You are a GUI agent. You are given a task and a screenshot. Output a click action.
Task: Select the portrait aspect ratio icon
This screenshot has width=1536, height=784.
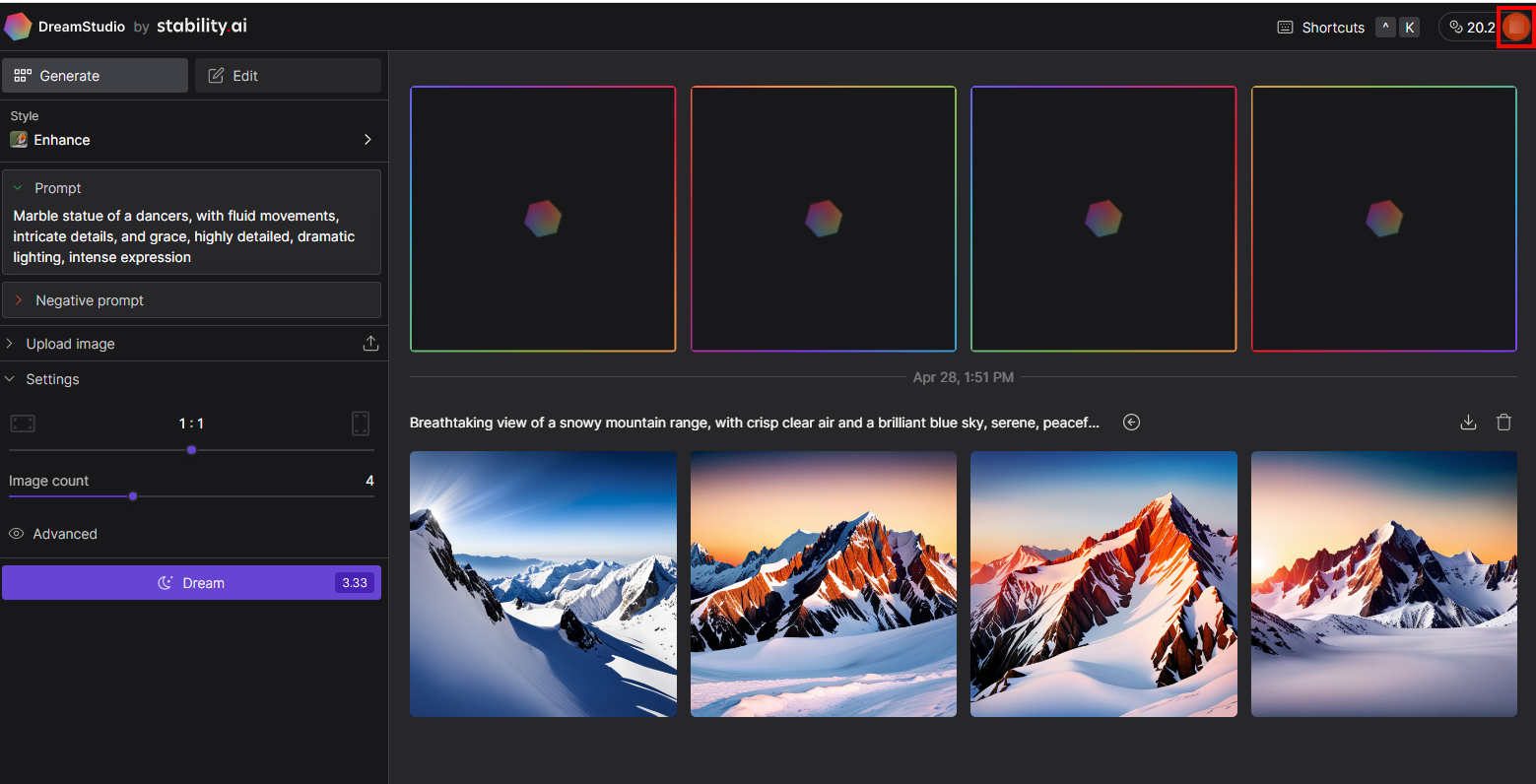[361, 424]
